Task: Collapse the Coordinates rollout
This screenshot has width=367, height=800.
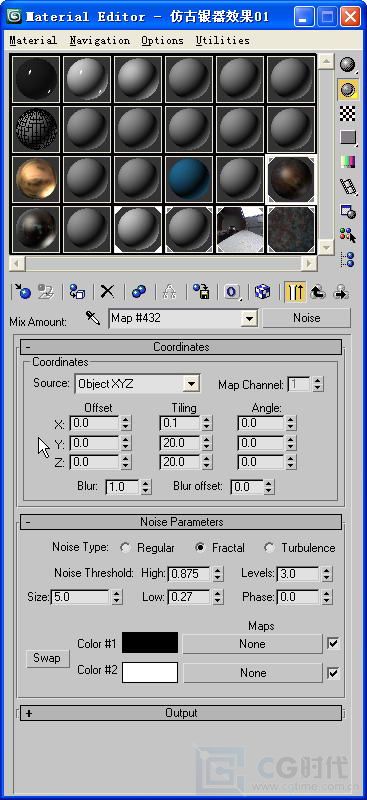Action: pos(181,347)
